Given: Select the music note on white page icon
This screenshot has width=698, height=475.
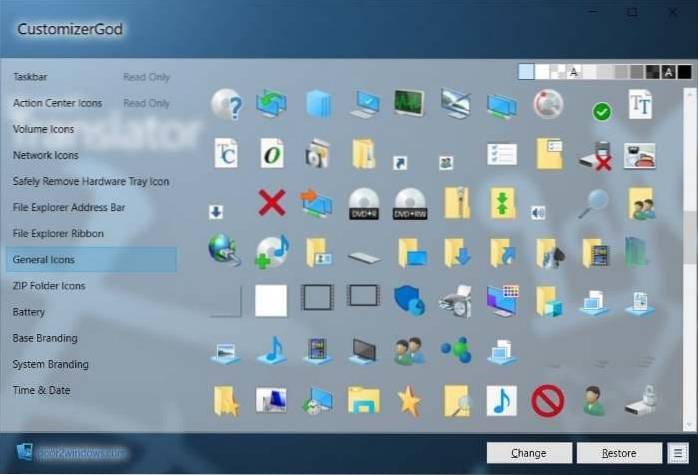Looking at the screenshot, I should [x=502, y=401].
